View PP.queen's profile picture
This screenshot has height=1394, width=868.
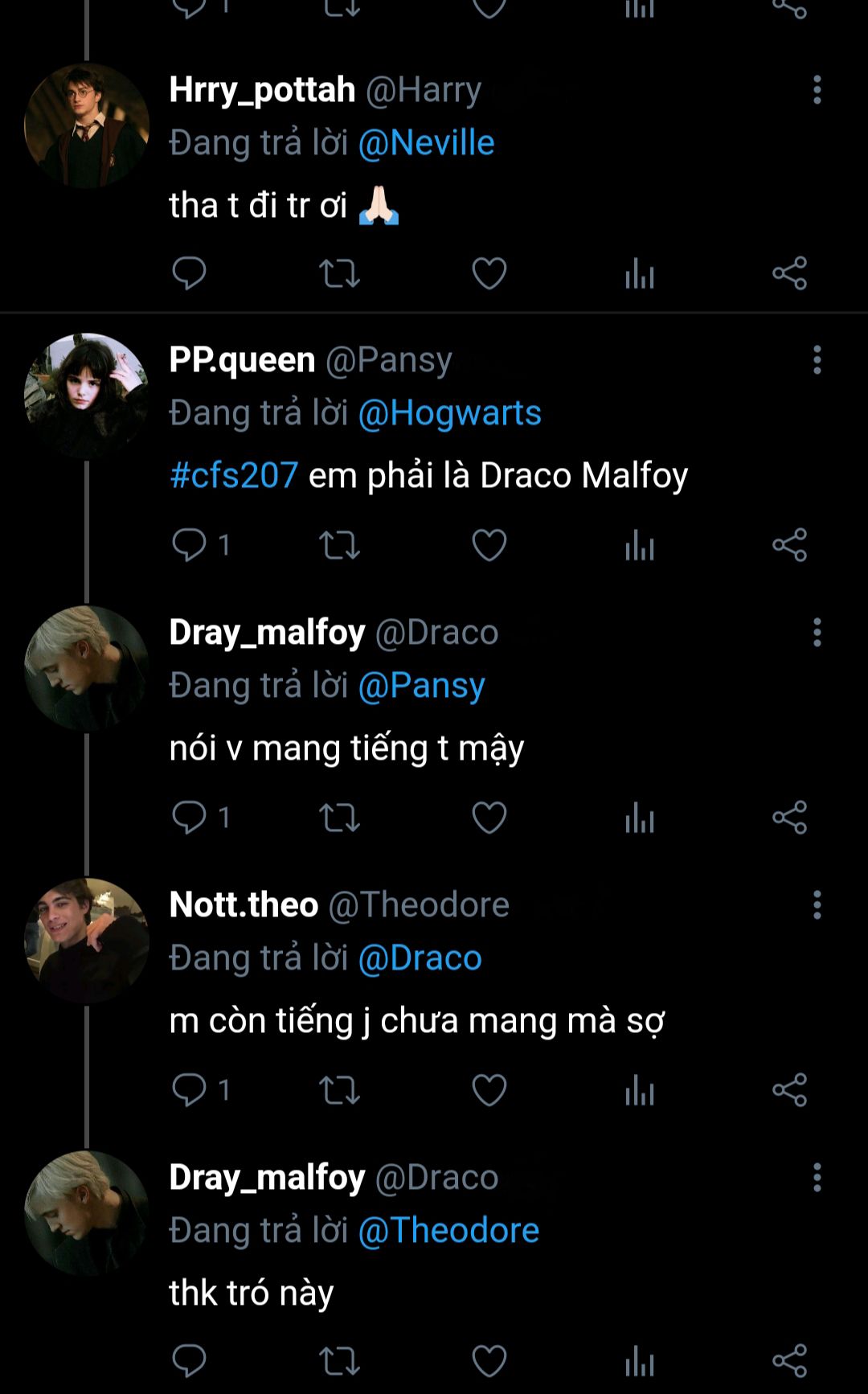click(87, 395)
